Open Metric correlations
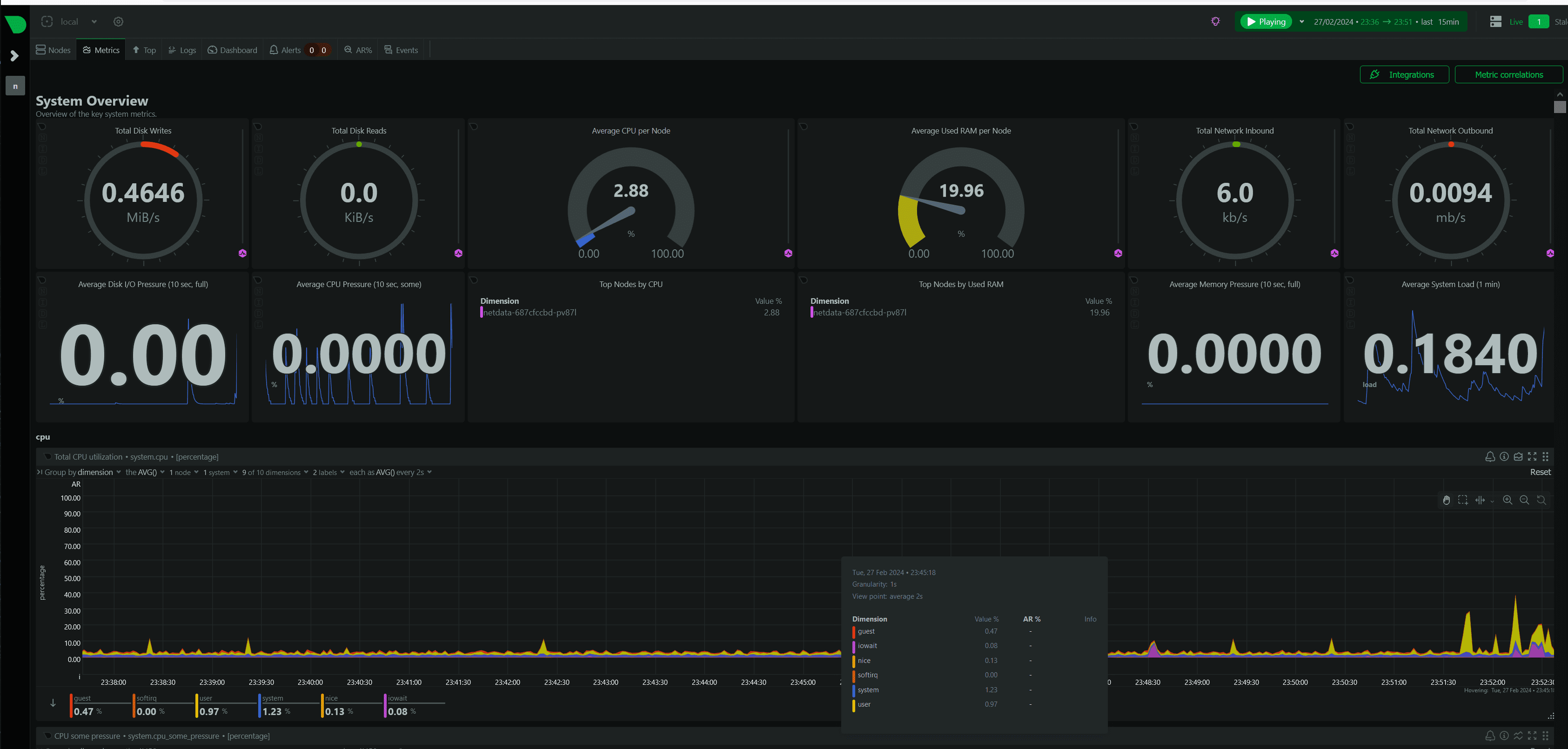This screenshot has height=749, width=1568. click(1508, 75)
